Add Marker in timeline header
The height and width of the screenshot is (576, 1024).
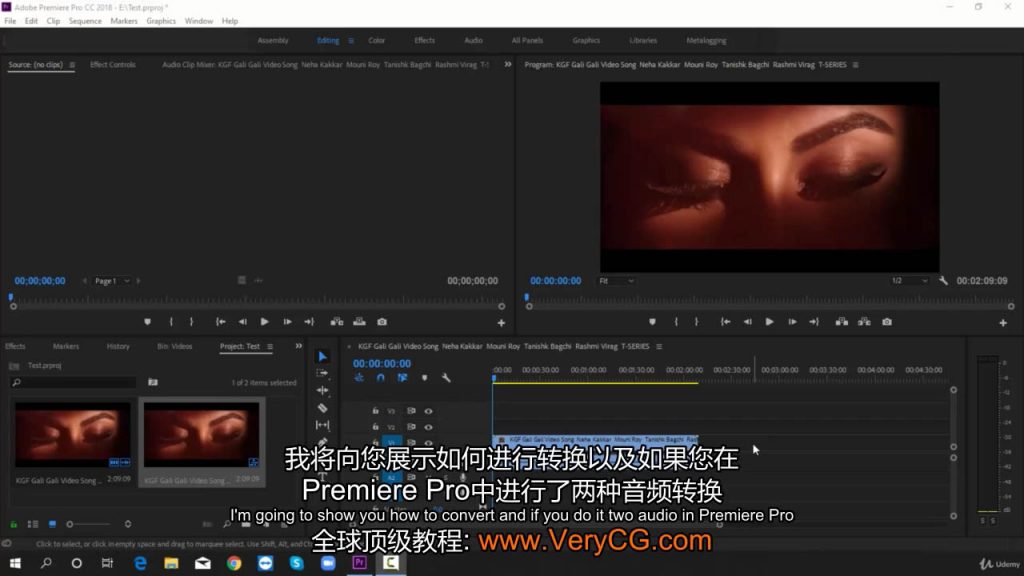424,377
